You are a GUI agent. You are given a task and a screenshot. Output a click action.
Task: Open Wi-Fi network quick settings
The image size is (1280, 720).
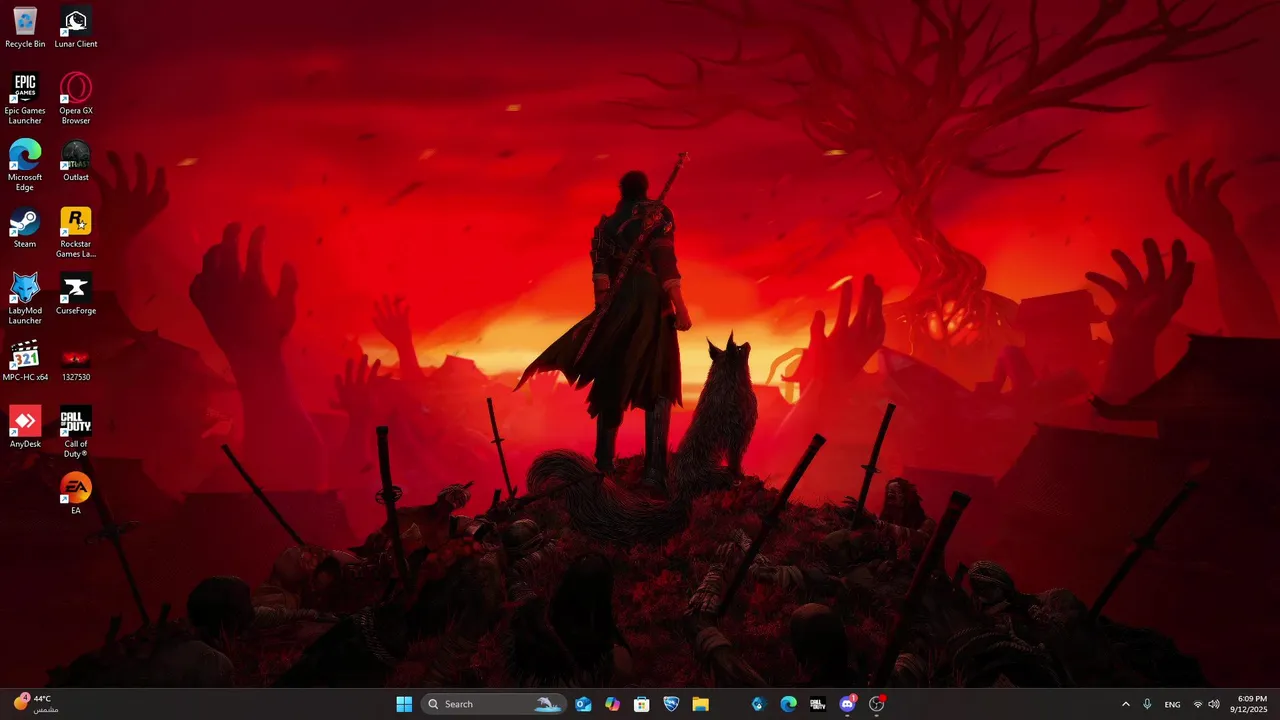(x=1198, y=704)
